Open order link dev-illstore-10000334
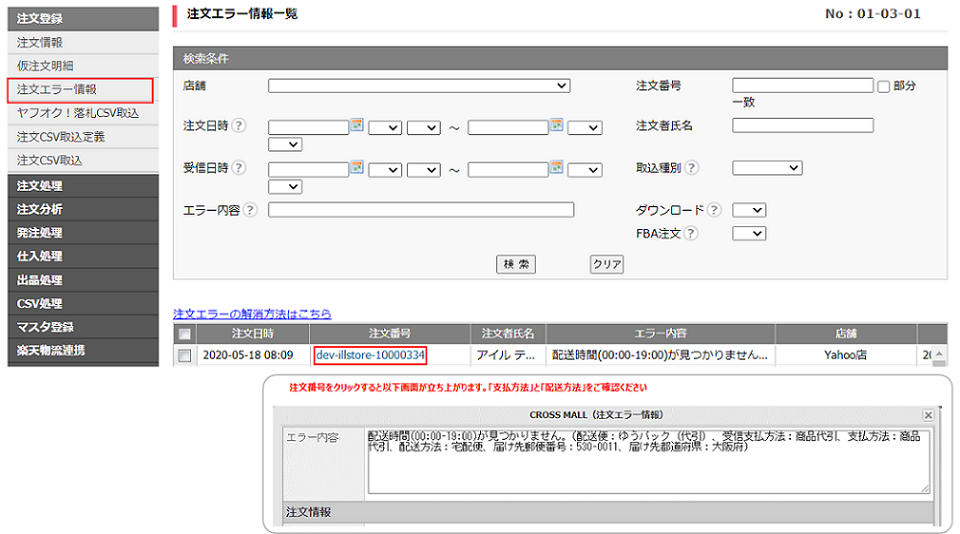 coord(370,355)
